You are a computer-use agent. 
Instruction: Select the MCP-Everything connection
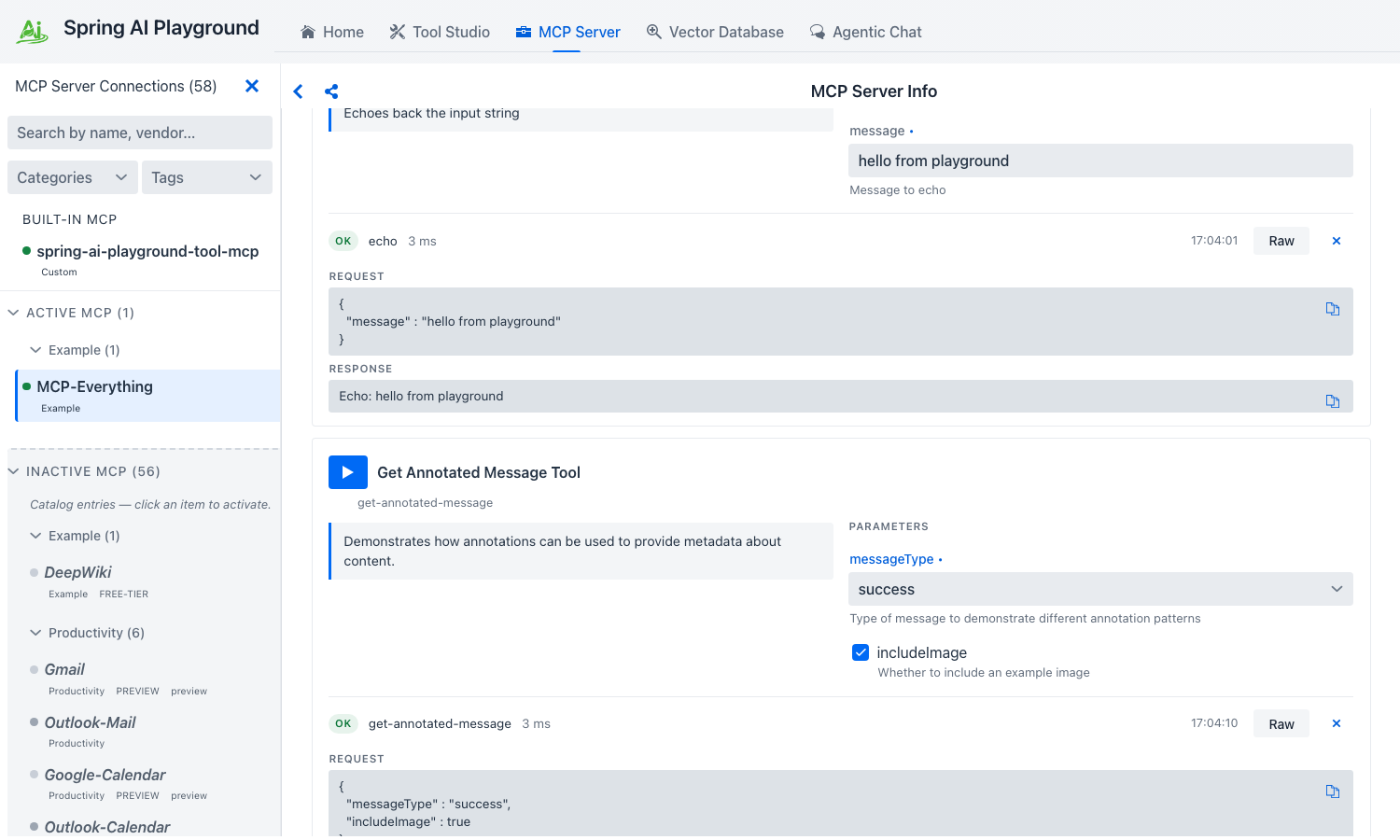point(147,396)
